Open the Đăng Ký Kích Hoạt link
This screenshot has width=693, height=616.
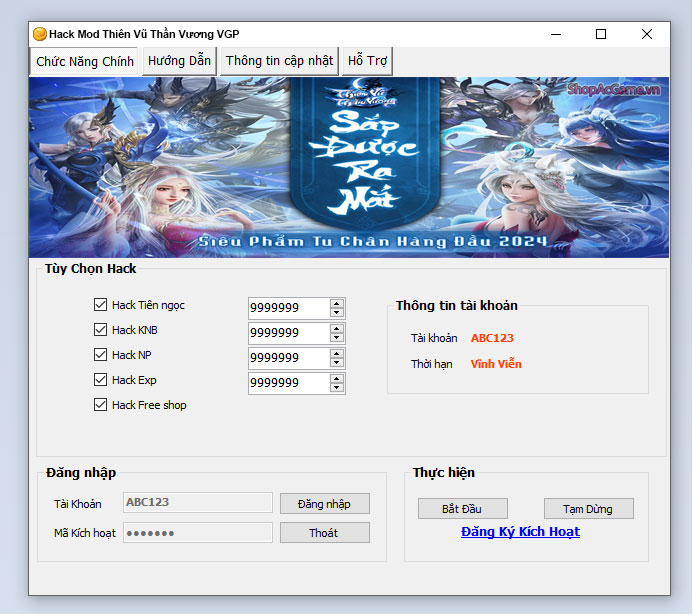(x=520, y=532)
